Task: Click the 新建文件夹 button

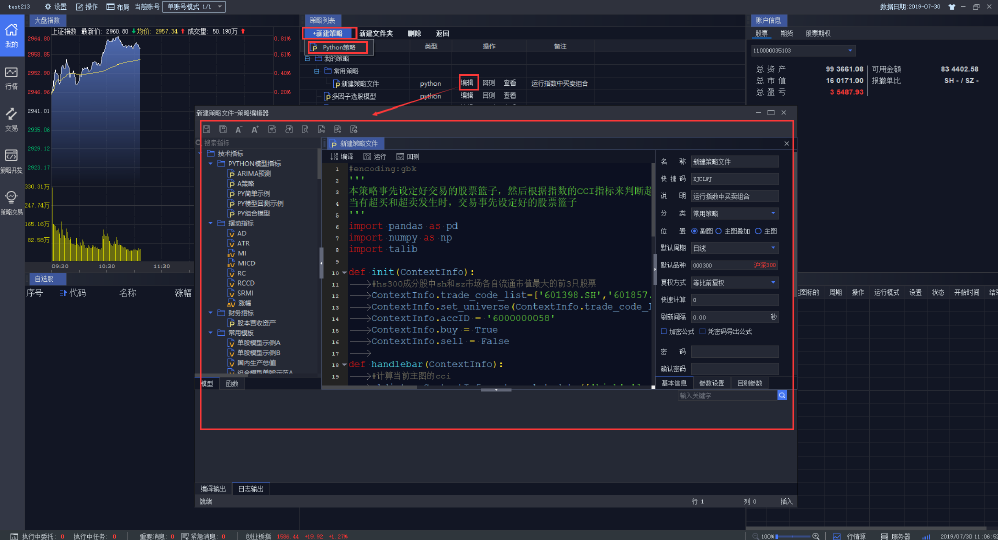Action: click(376, 34)
